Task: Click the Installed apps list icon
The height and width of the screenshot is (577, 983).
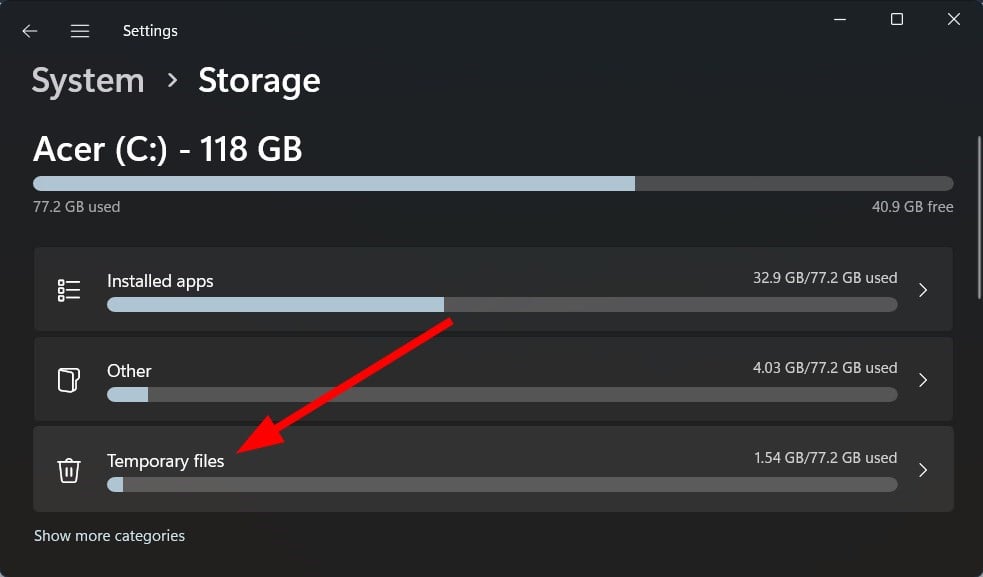Action: [68, 290]
